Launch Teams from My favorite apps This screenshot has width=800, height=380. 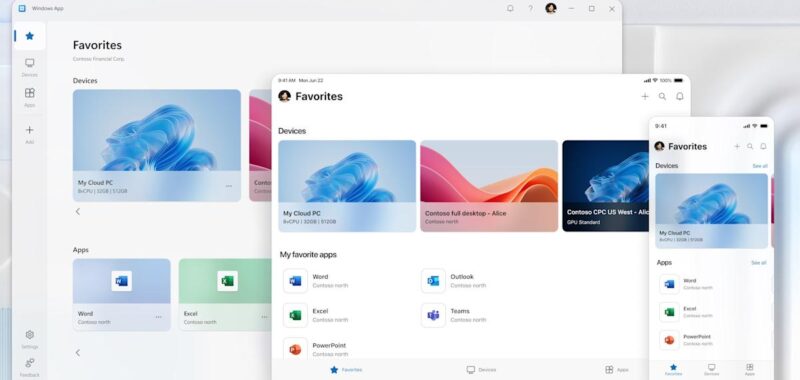[x=454, y=315]
